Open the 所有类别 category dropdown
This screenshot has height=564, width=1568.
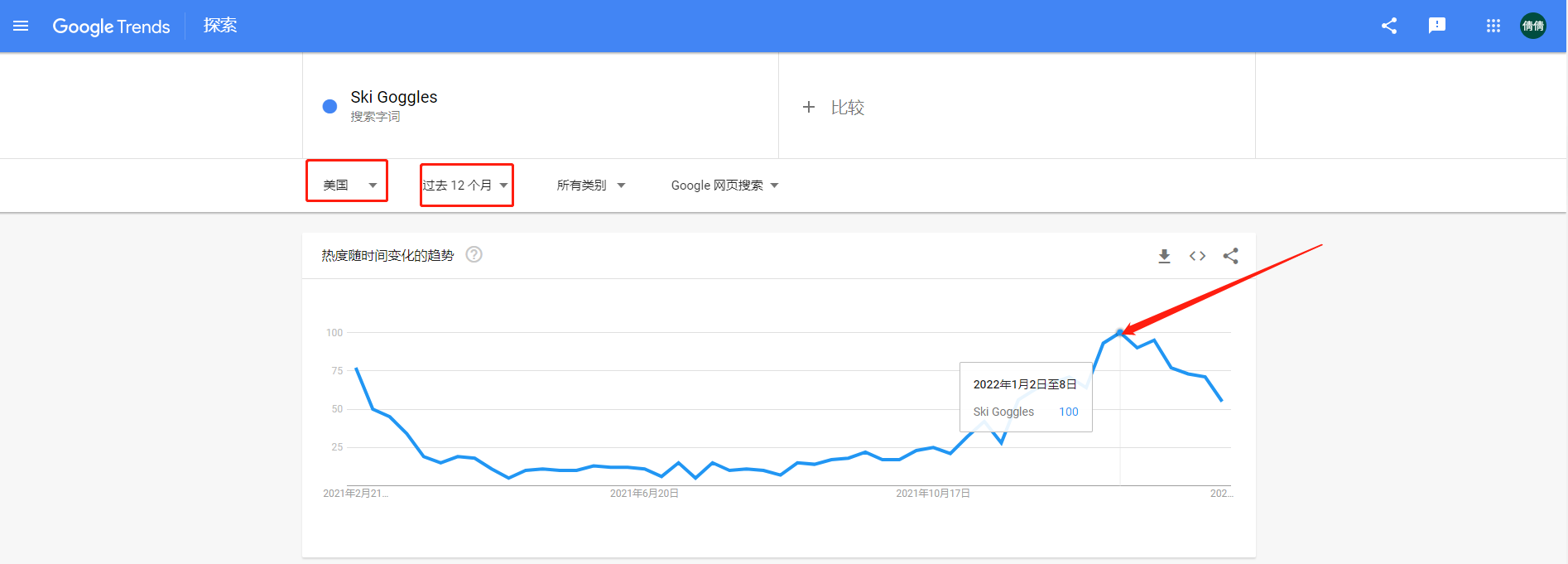(x=590, y=185)
